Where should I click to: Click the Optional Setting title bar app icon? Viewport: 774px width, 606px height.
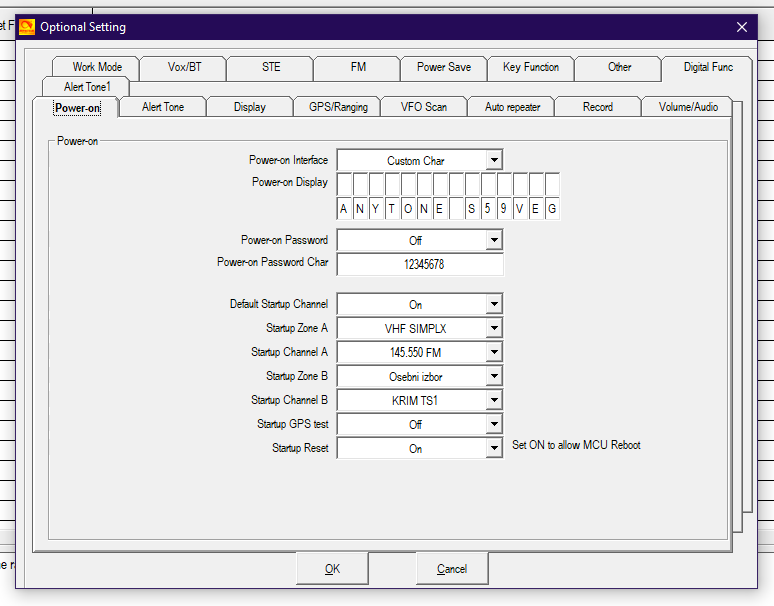pyautogui.click(x=27, y=27)
